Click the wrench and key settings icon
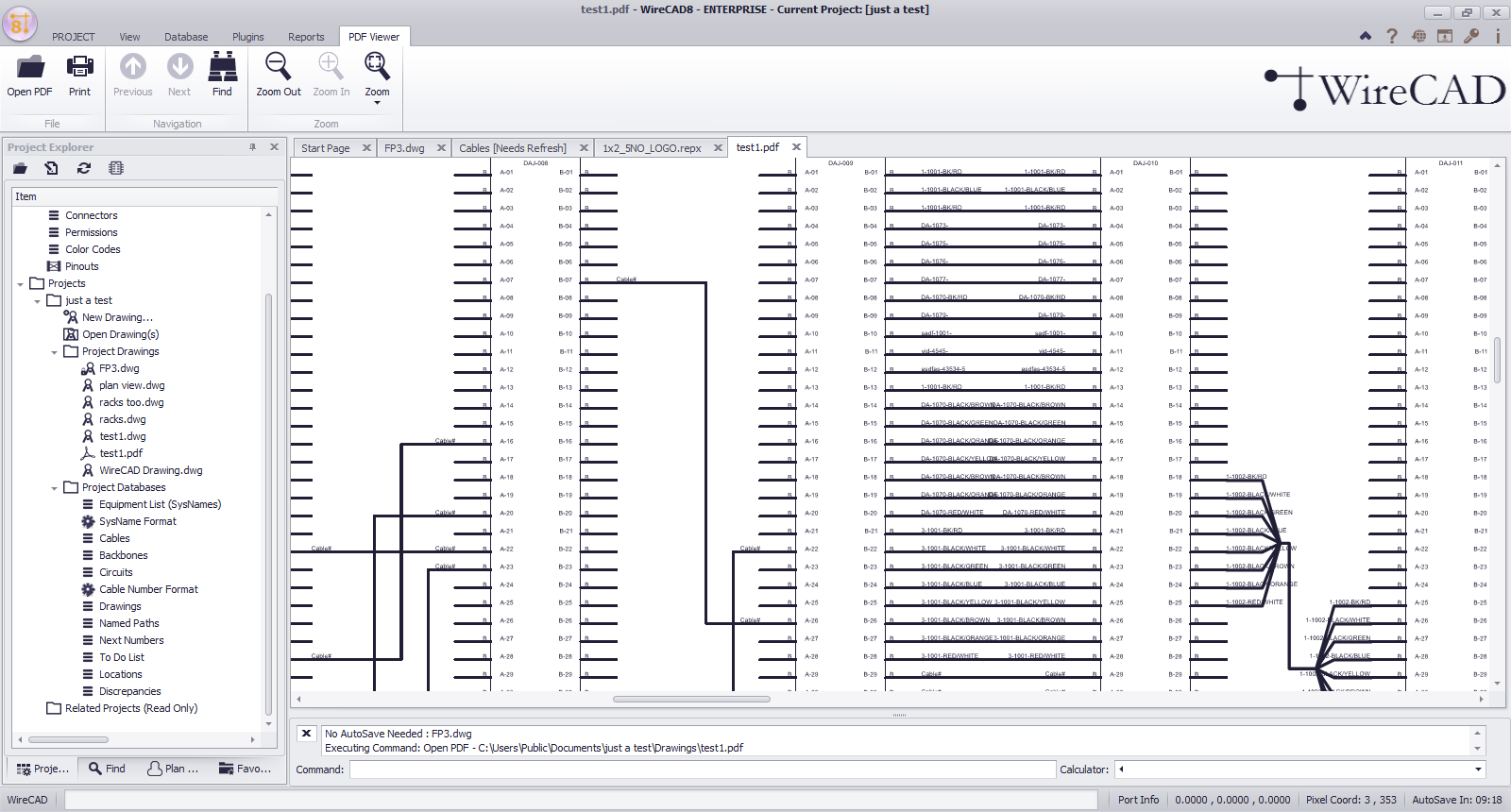The height and width of the screenshot is (812, 1511). [x=1471, y=36]
